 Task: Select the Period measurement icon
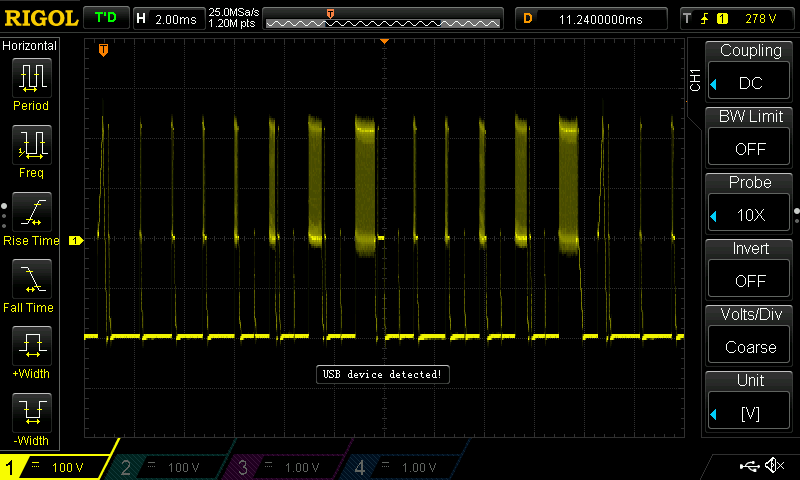[x=31, y=78]
